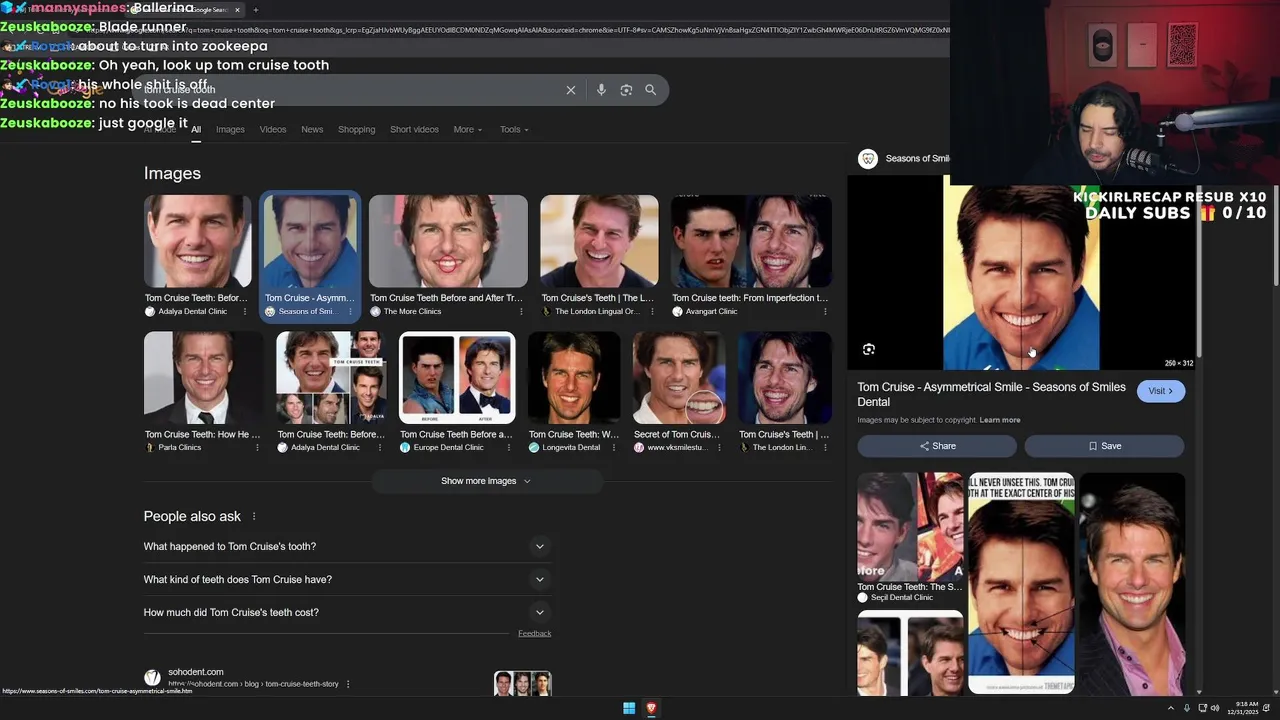Open options menu for Parla Clinics image
Viewport: 1280px width, 720px height.
click(x=257, y=447)
